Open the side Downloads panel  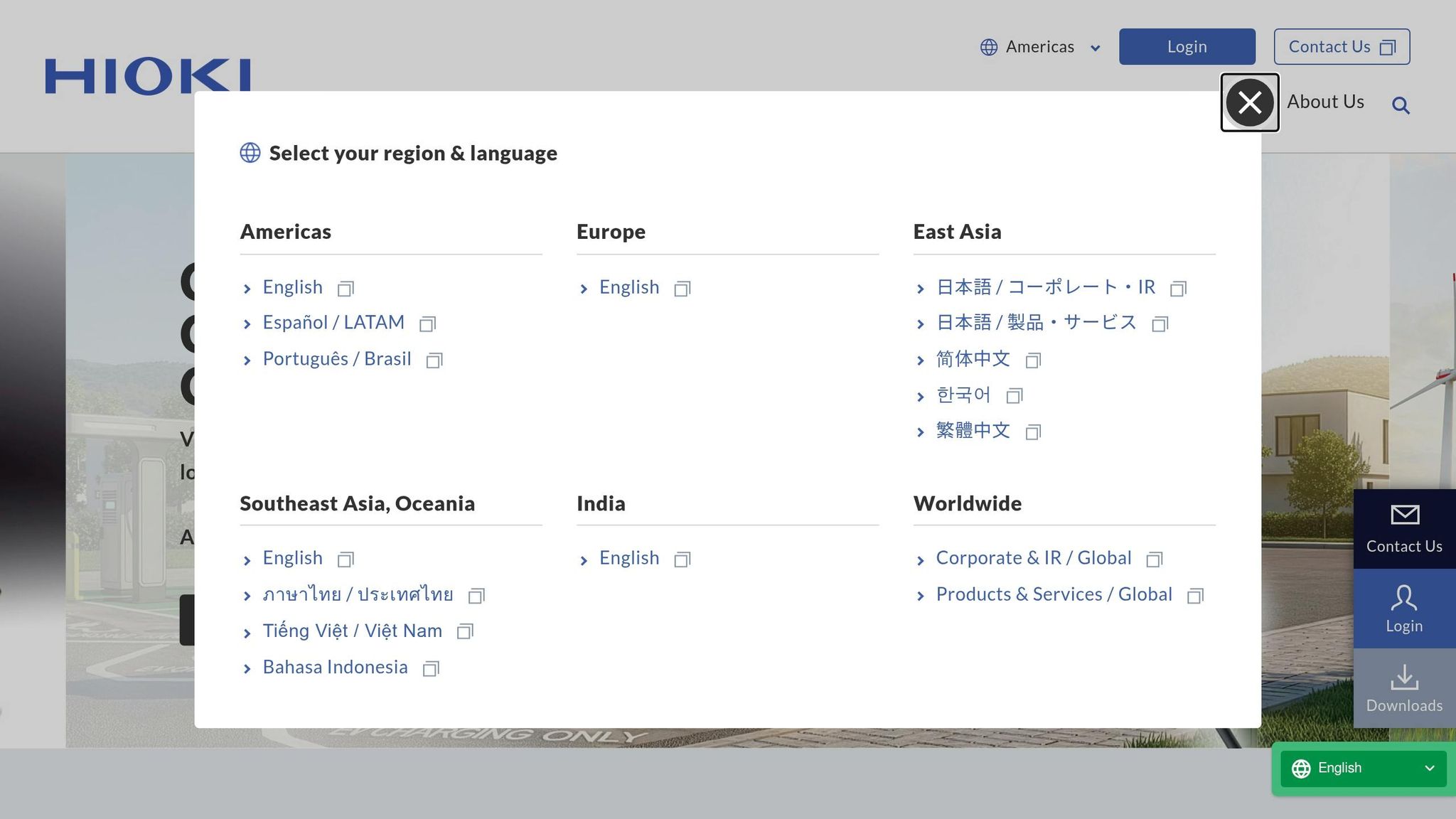pyautogui.click(x=1404, y=688)
